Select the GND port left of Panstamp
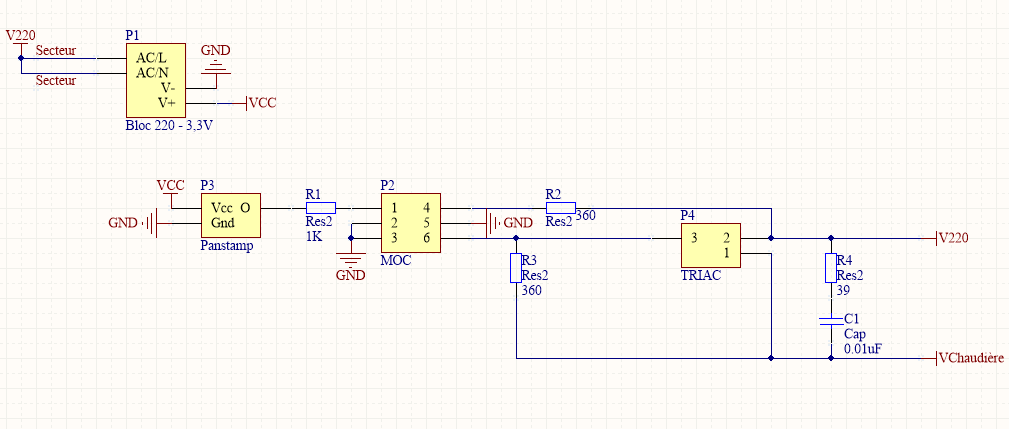The width and height of the screenshot is (1009, 429). [x=128, y=222]
